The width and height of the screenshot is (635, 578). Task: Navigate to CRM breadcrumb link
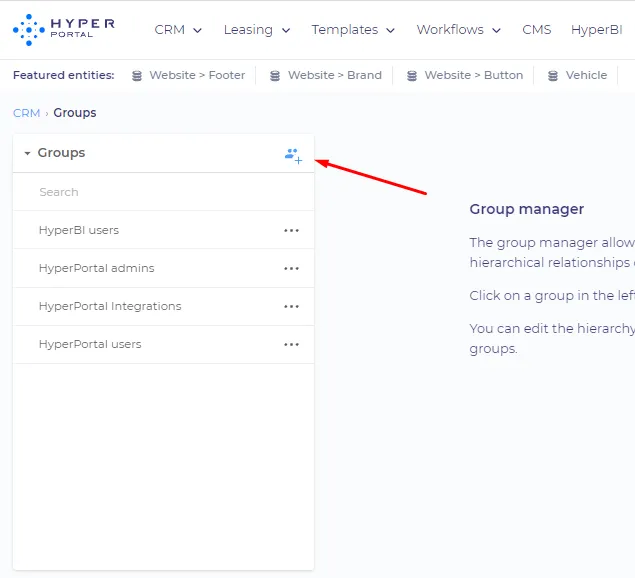(26, 113)
